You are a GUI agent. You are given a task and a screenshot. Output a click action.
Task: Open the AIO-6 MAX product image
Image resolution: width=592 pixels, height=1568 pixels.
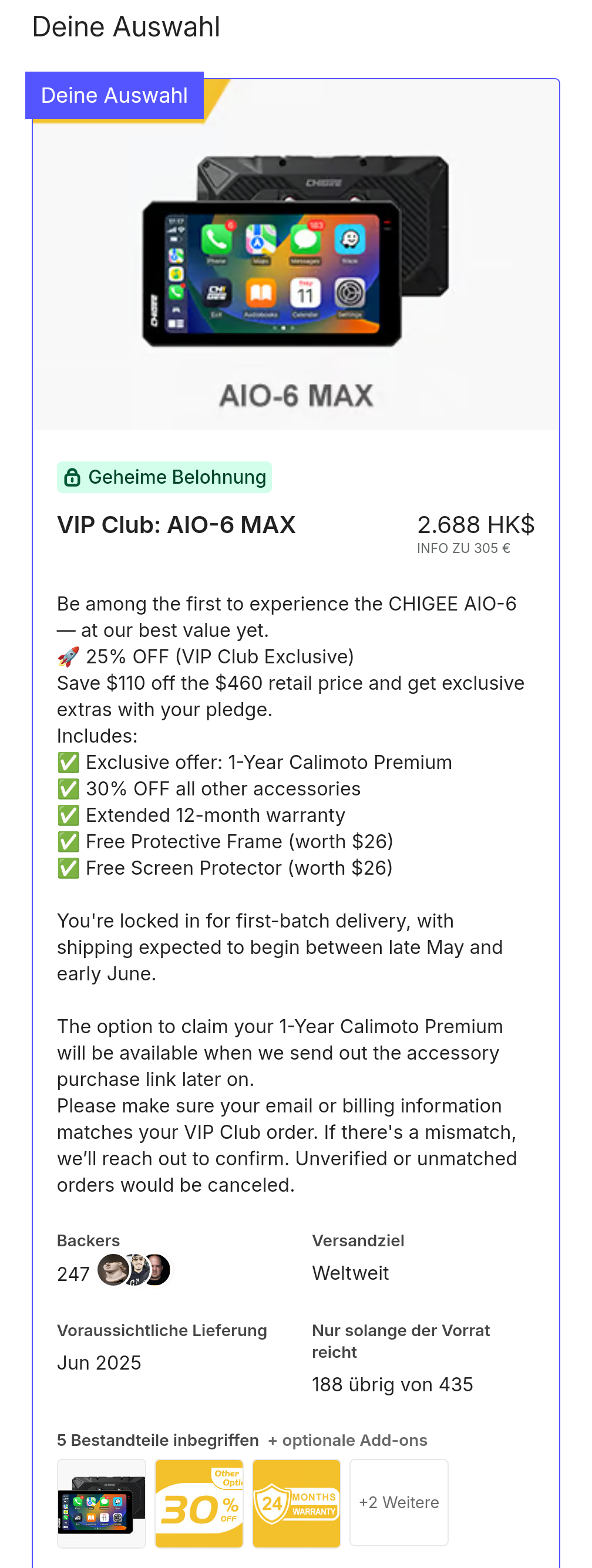(296, 254)
